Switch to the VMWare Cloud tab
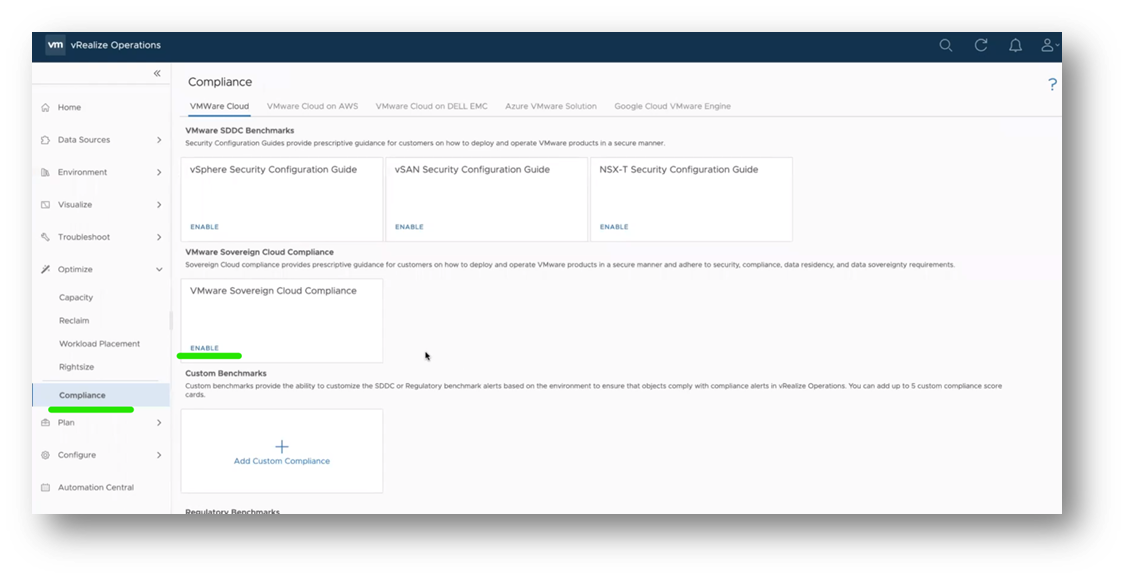This screenshot has height=579, width=1127. click(219, 106)
